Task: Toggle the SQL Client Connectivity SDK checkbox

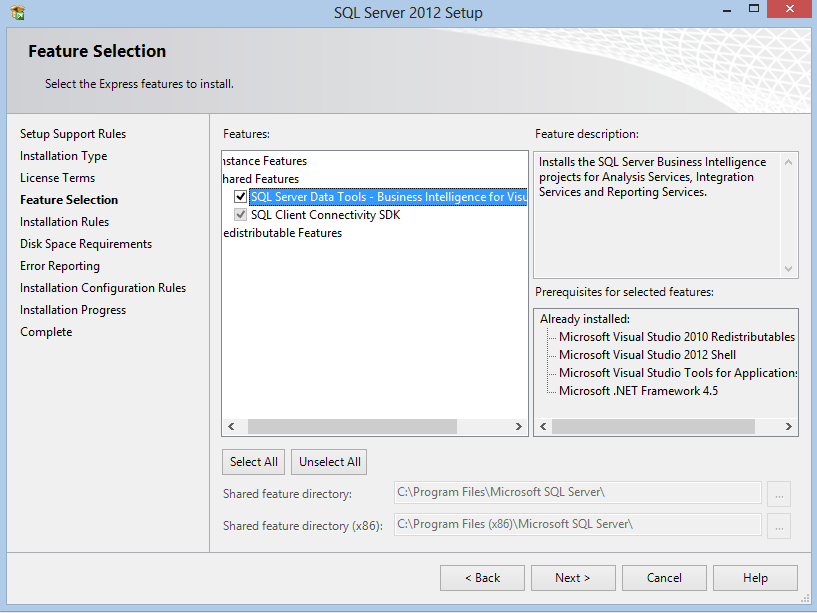Action: point(240,214)
